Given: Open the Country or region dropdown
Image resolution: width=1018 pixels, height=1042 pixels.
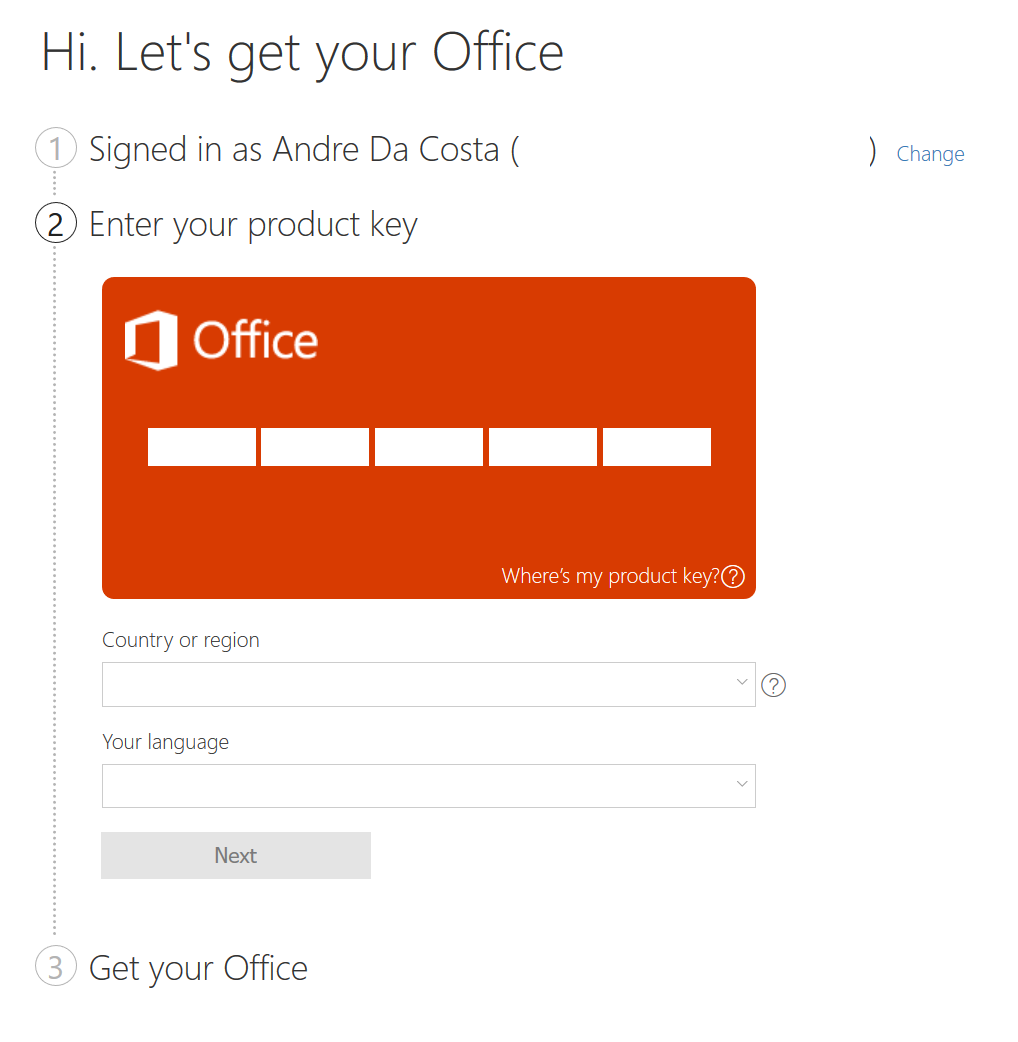Looking at the screenshot, I should tap(429, 684).
